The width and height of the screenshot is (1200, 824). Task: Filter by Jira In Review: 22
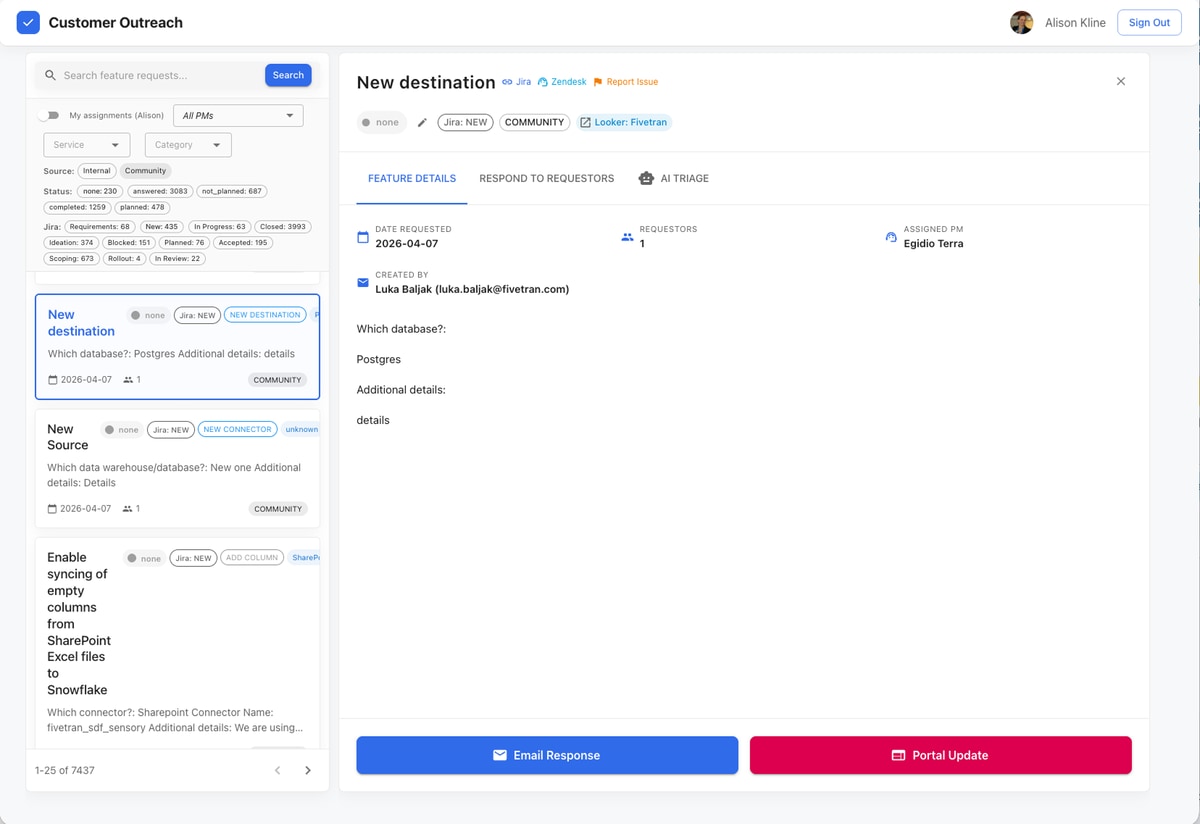pyautogui.click(x=177, y=259)
